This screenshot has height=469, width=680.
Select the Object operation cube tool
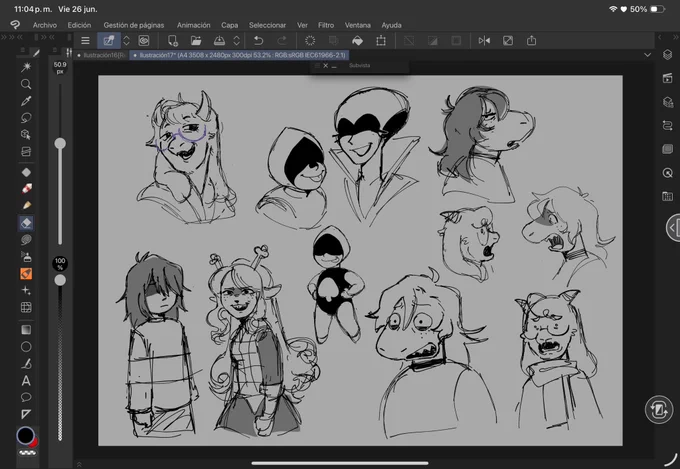26,134
